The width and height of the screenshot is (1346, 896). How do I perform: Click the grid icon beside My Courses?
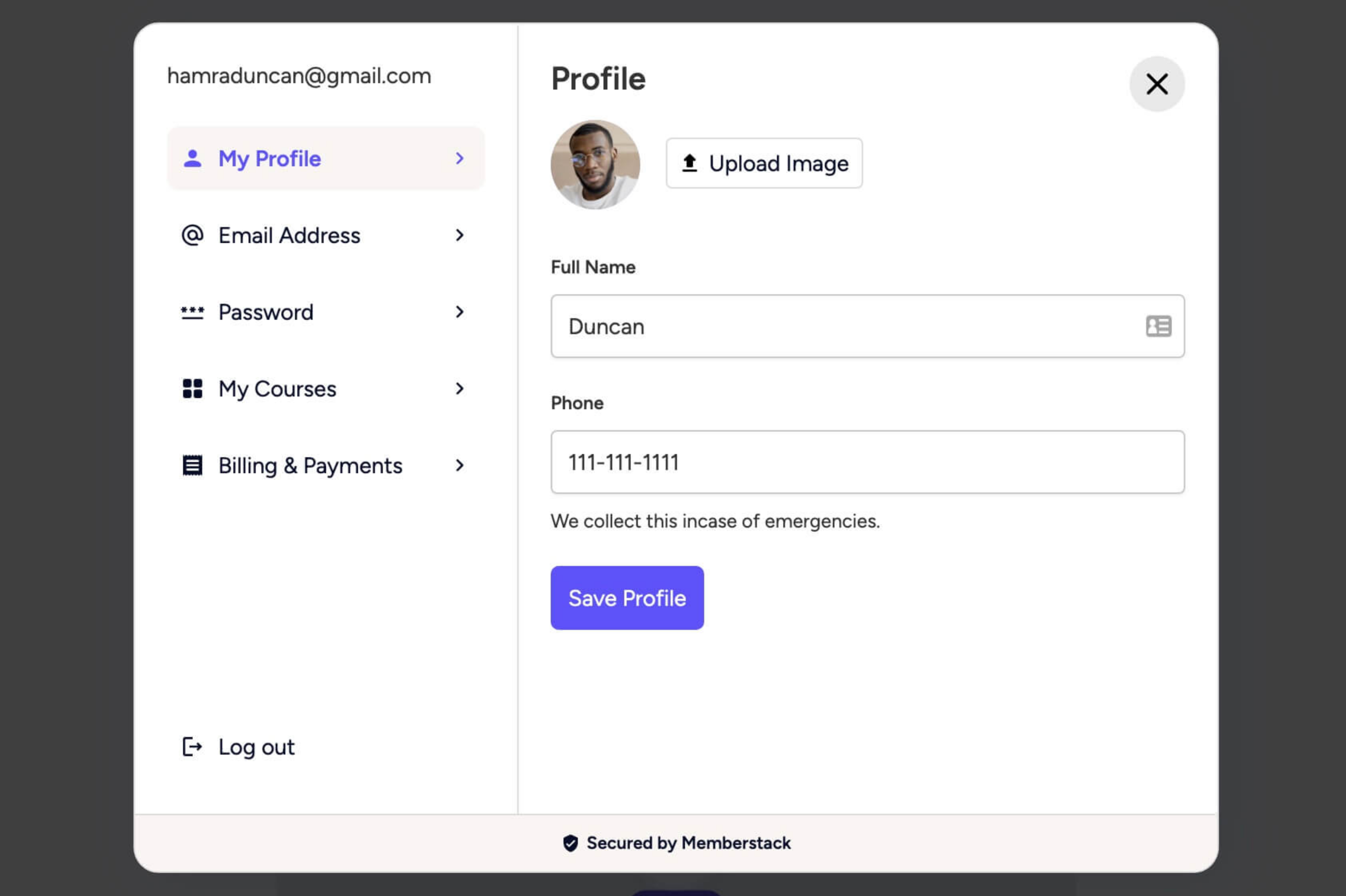[x=193, y=388]
